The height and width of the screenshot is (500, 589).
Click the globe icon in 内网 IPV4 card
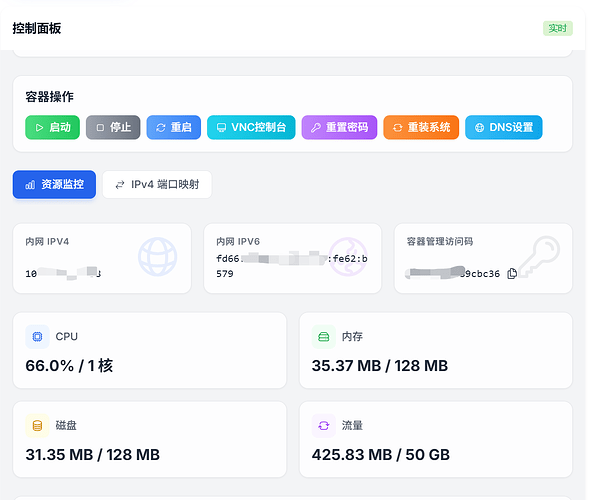(x=157, y=257)
